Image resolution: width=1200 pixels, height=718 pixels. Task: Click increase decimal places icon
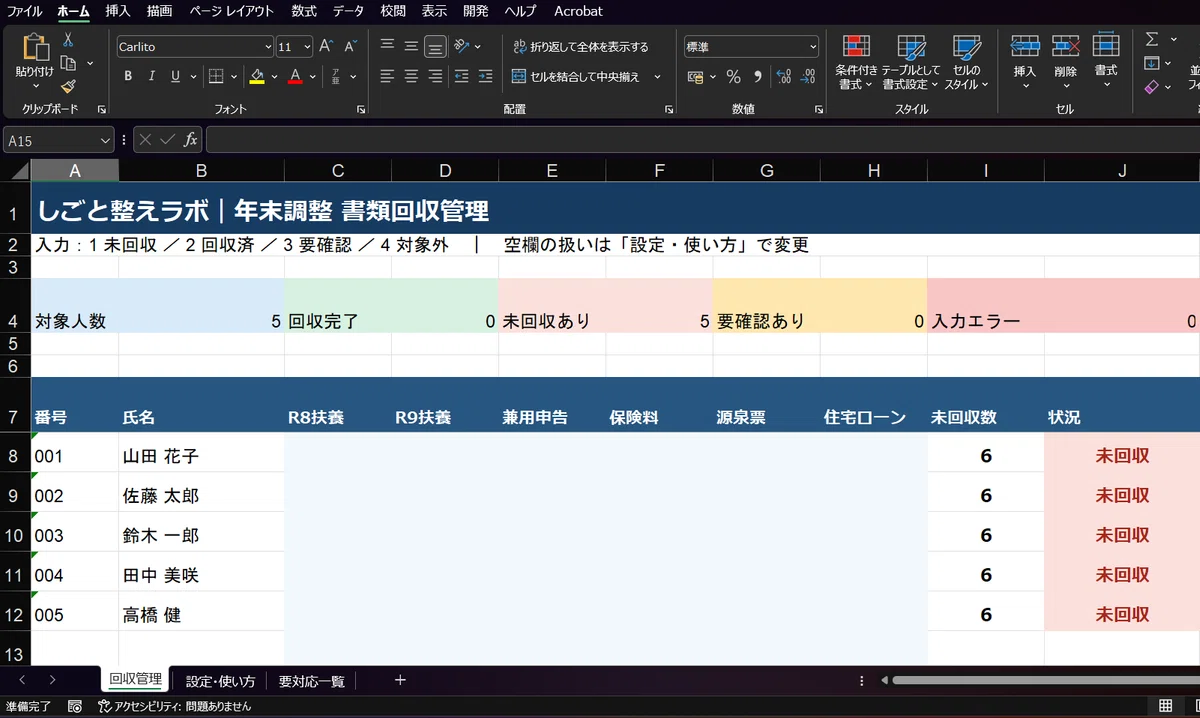point(784,77)
